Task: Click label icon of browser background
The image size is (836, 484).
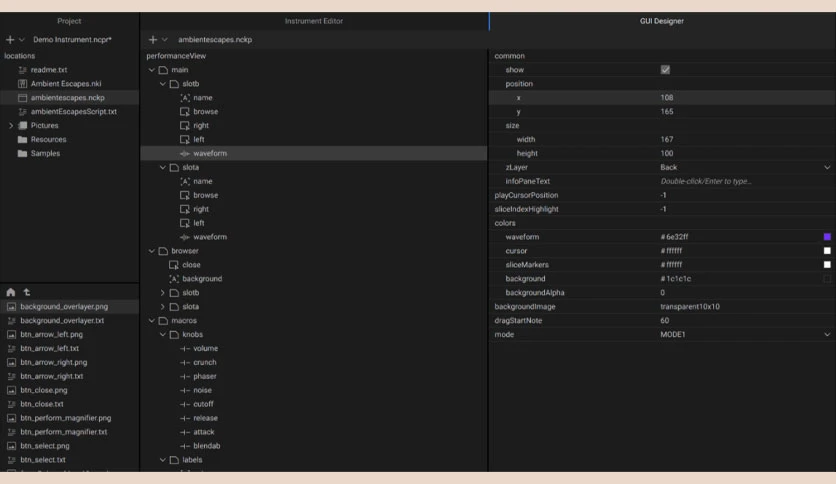Action: (174, 279)
